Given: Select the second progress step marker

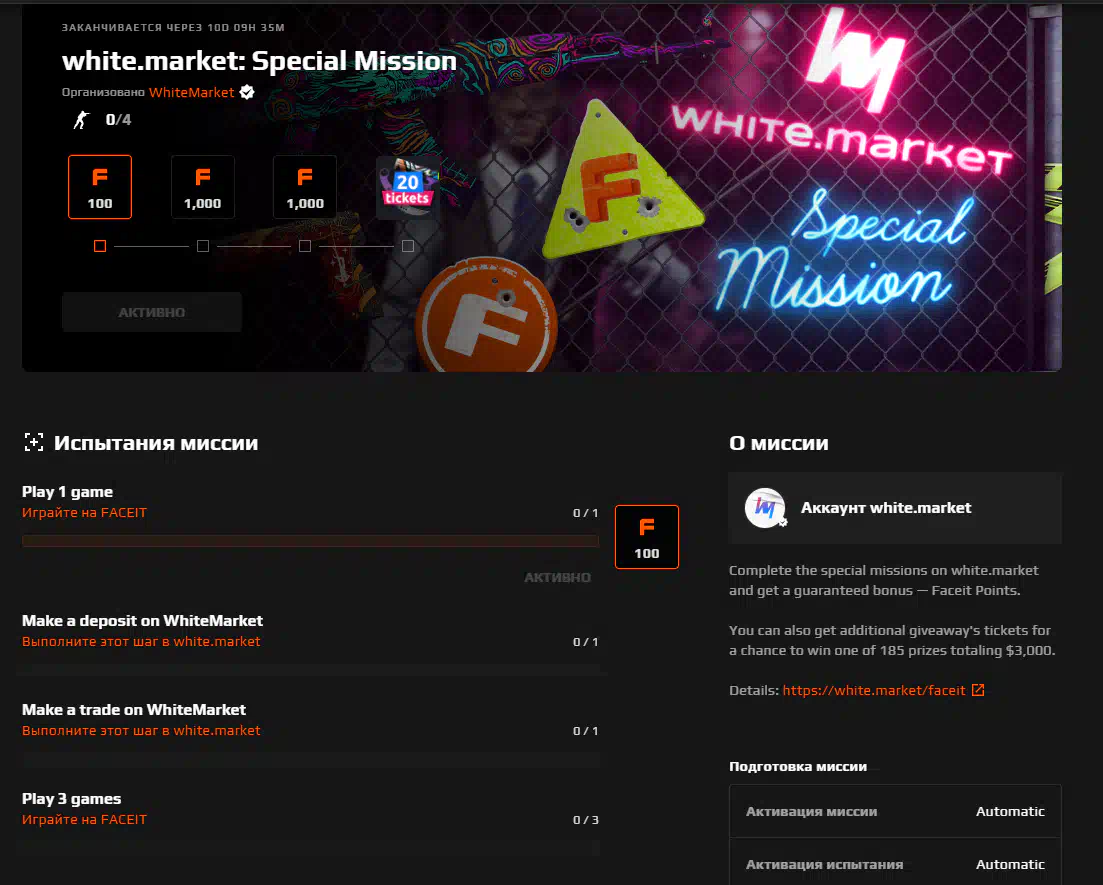Looking at the screenshot, I should 203,246.
